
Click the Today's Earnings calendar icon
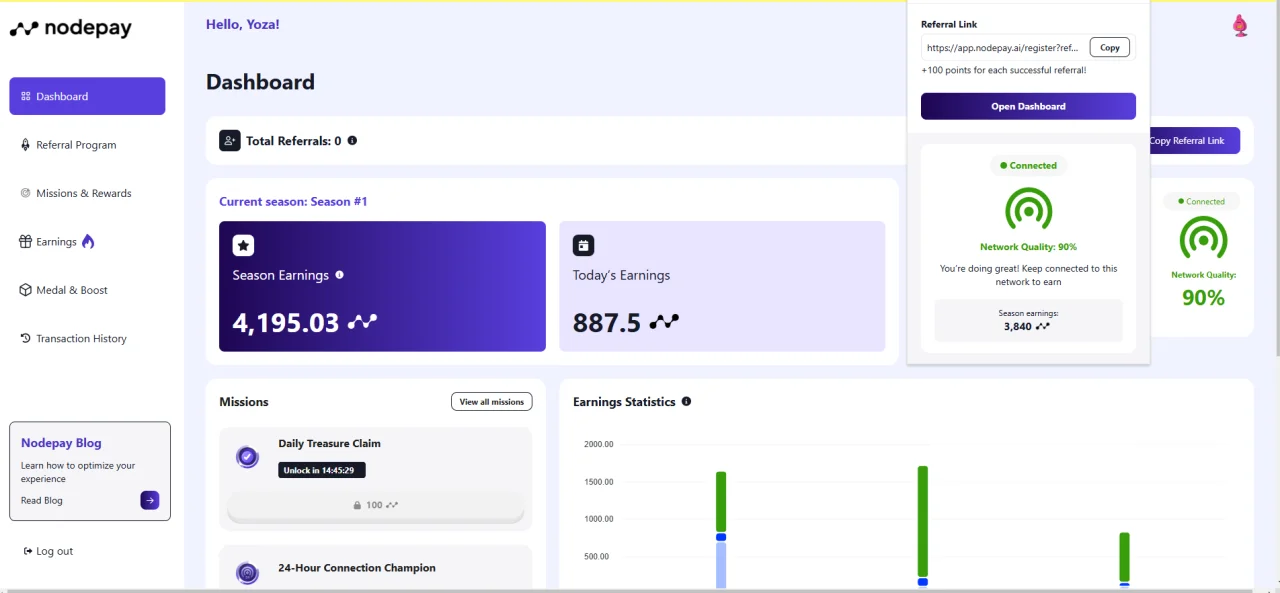(x=583, y=245)
